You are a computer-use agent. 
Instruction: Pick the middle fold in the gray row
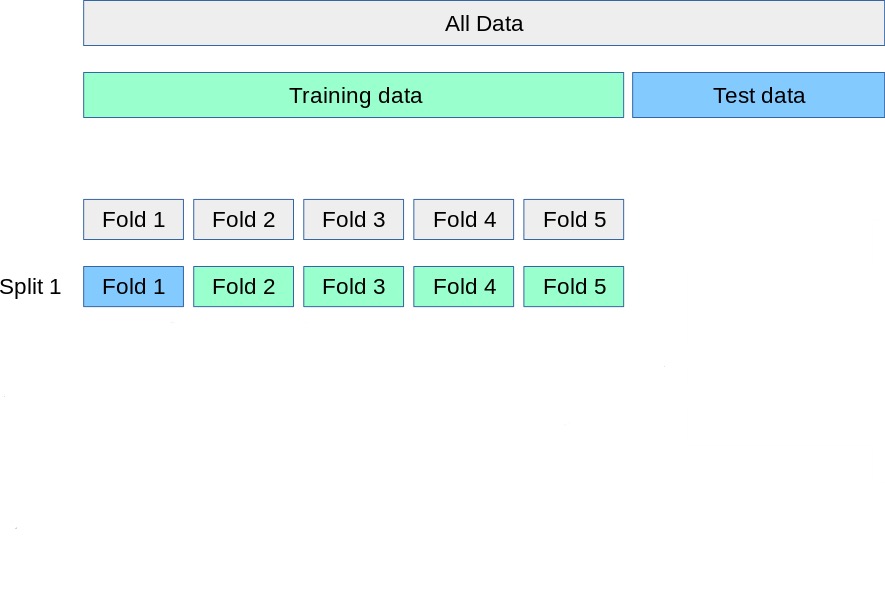[353, 220]
